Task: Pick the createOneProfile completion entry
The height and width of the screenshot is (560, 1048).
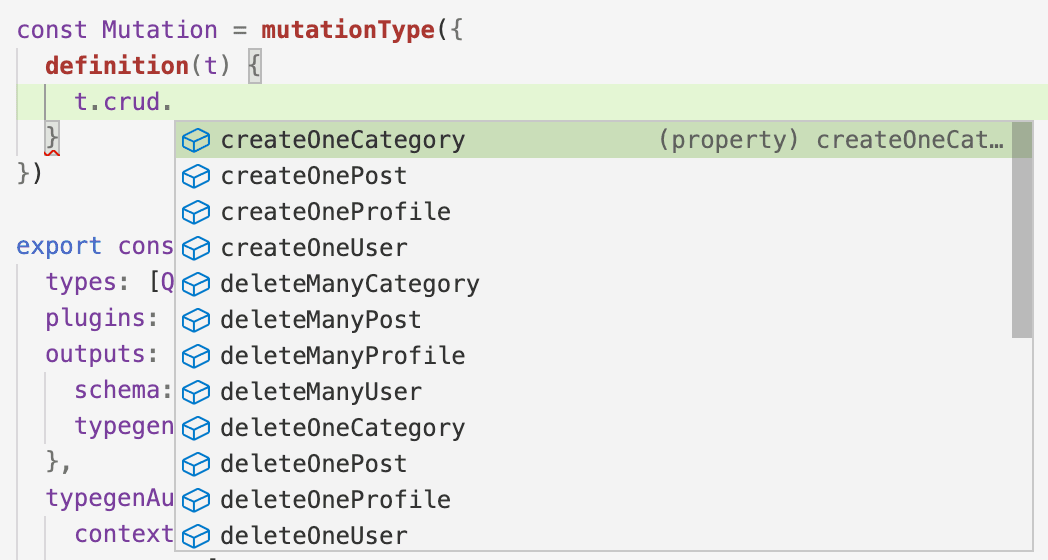Action: 335,213
